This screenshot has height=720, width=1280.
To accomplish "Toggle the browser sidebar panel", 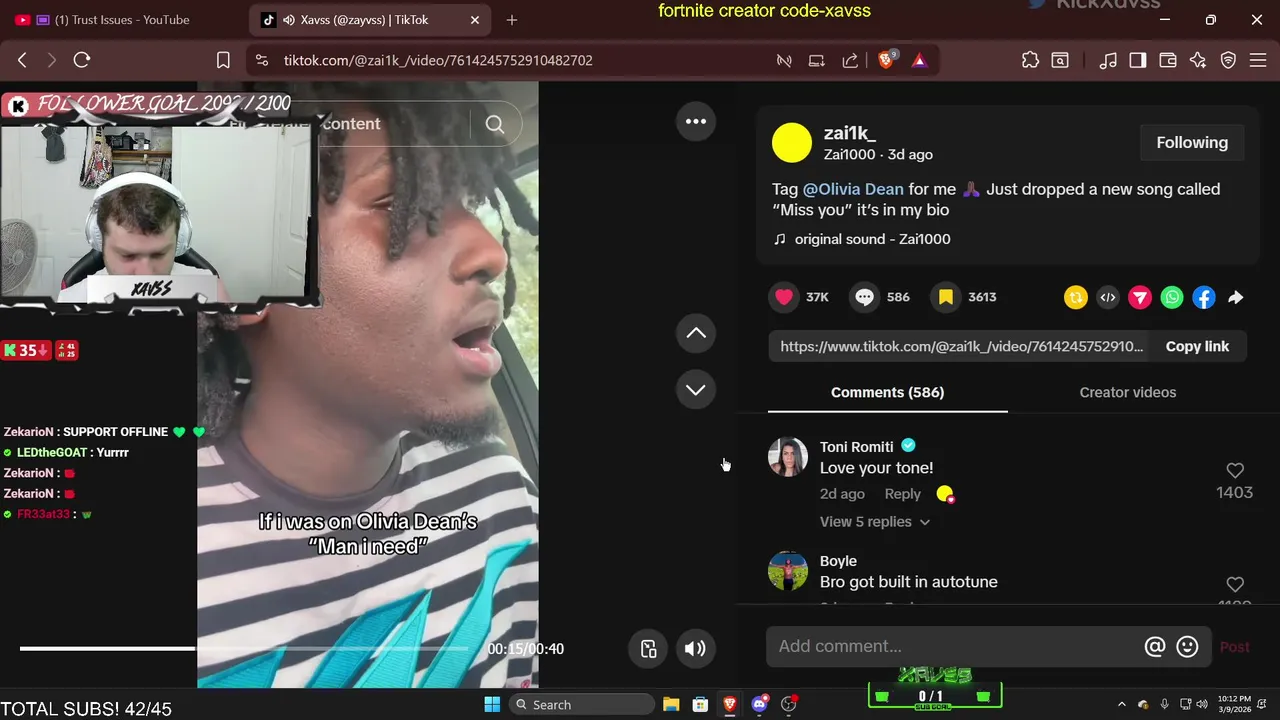I will click(x=1138, y=60).
